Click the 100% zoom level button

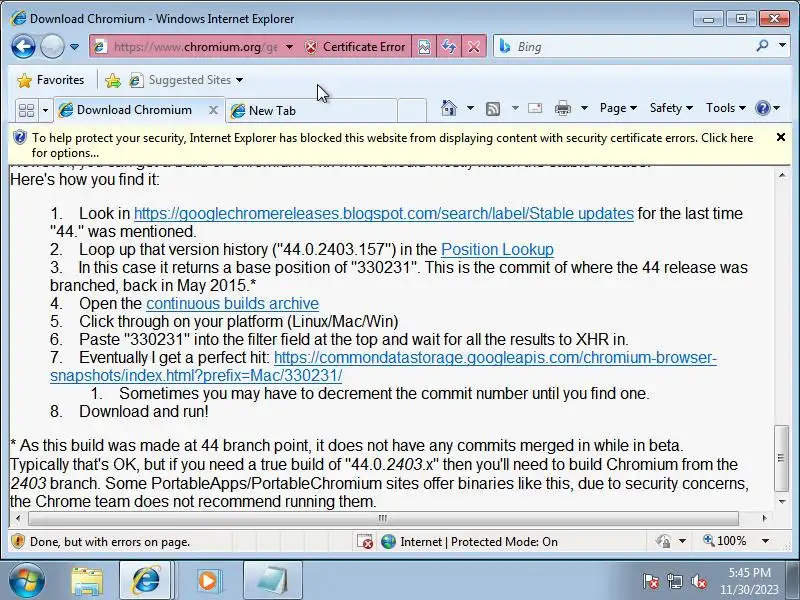(725, 541)
